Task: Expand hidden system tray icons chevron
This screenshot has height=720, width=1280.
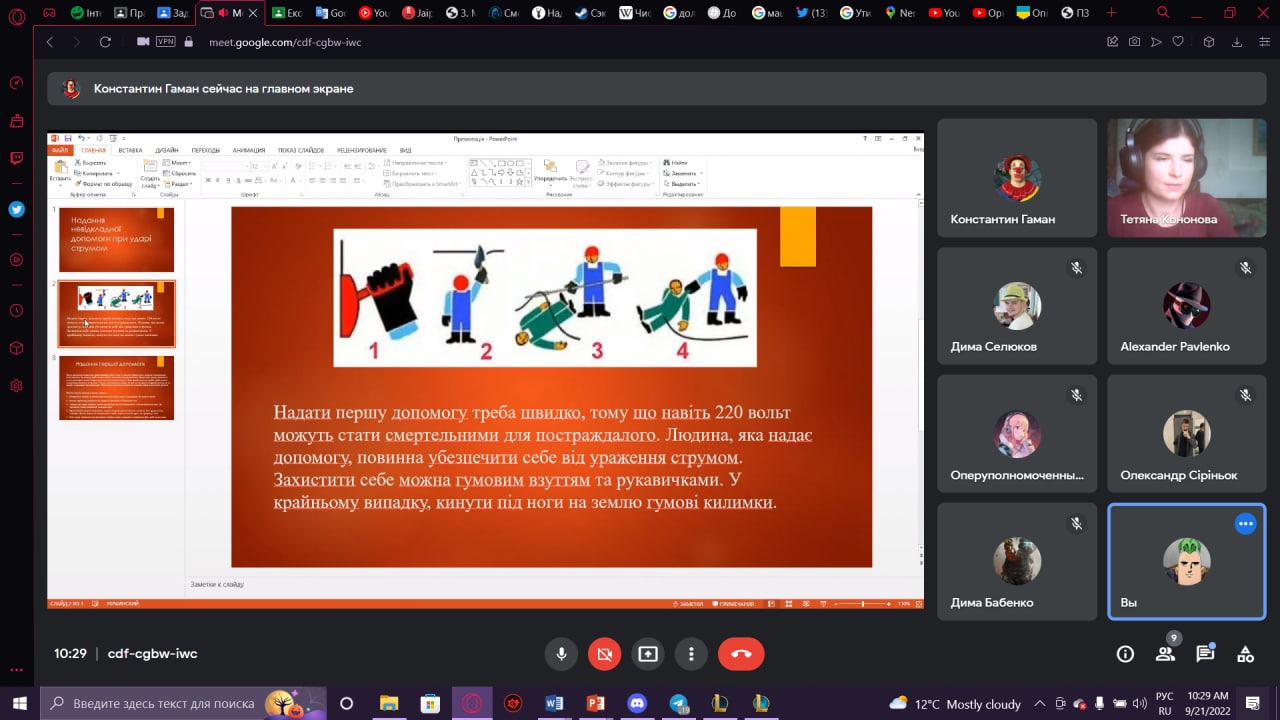Action: click(x=1040, y=703)
